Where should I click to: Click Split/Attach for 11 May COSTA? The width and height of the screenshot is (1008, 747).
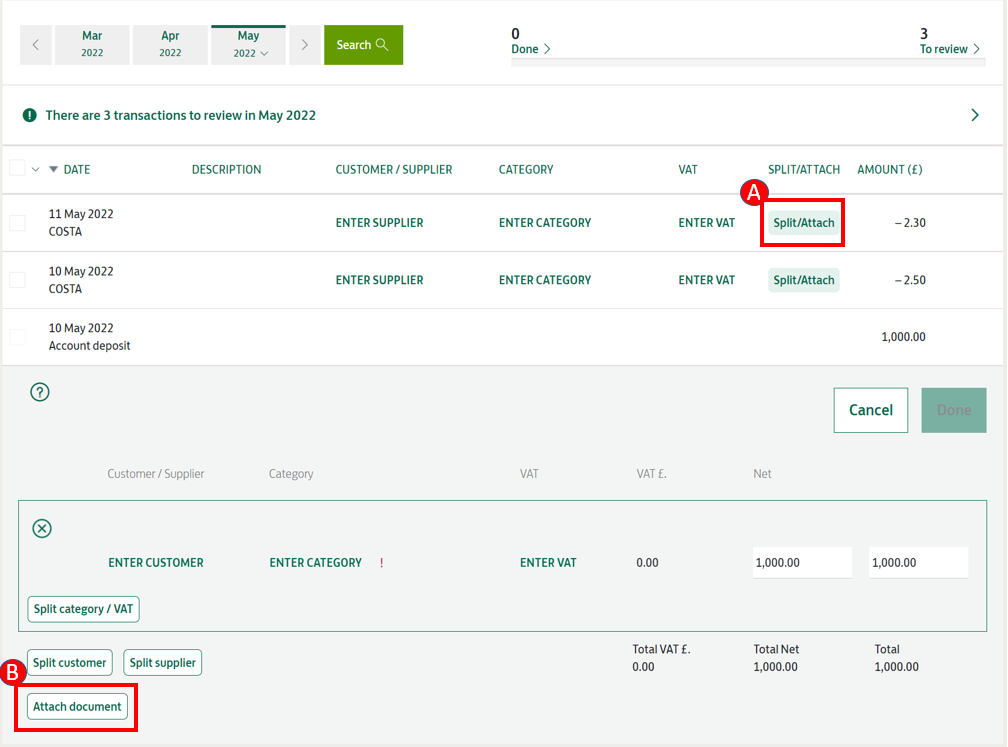point(803,223)
